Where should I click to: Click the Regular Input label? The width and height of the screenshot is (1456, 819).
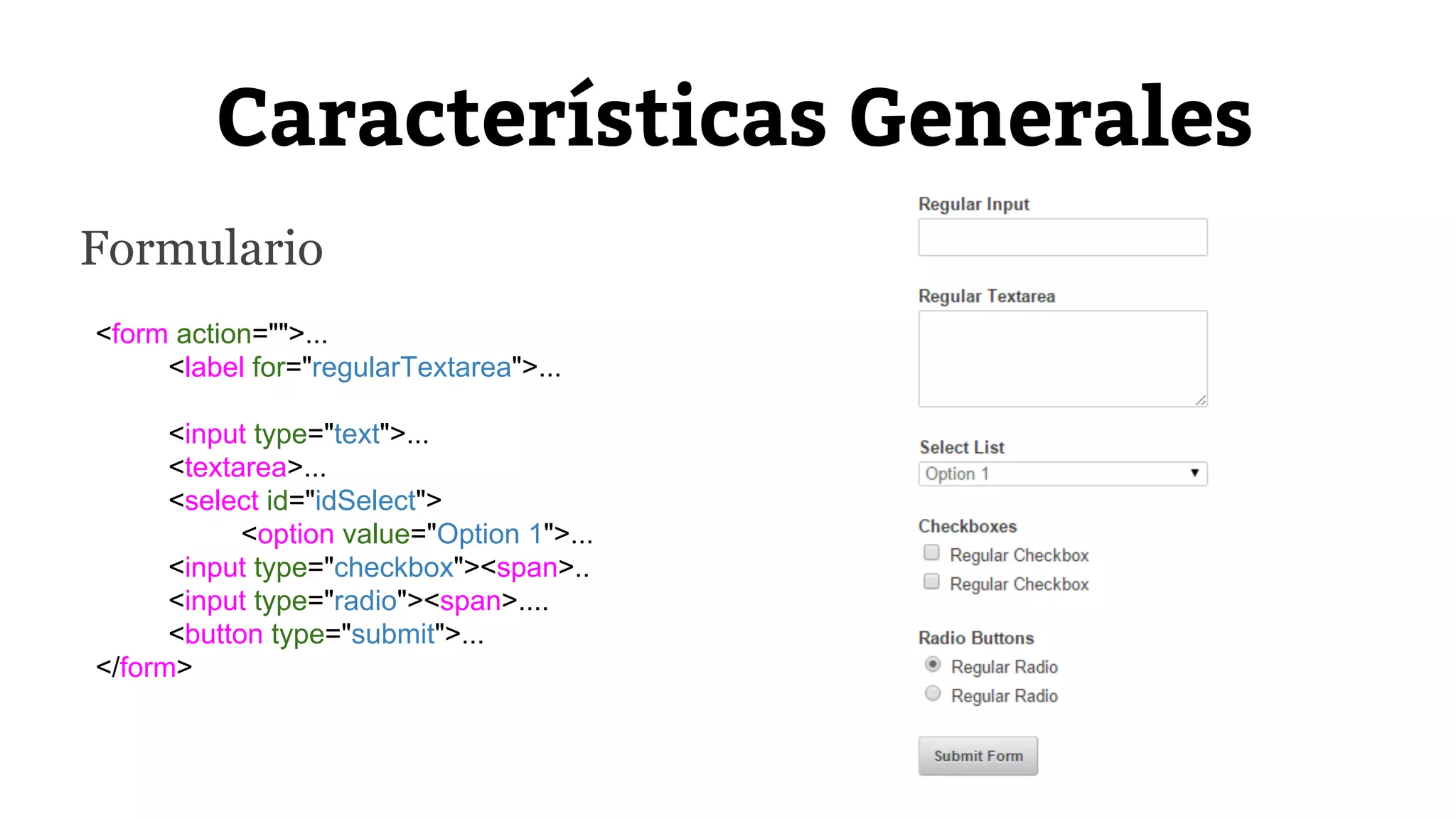pyautogui.click(x=973, y=205)
